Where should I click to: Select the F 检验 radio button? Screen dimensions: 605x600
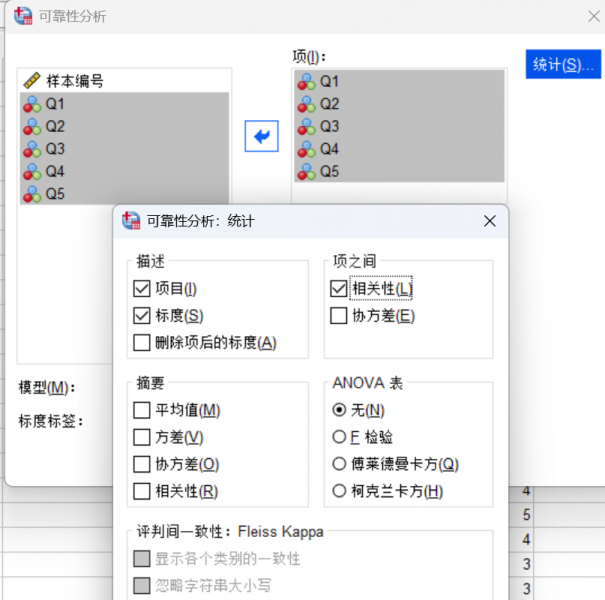[339, 437]
